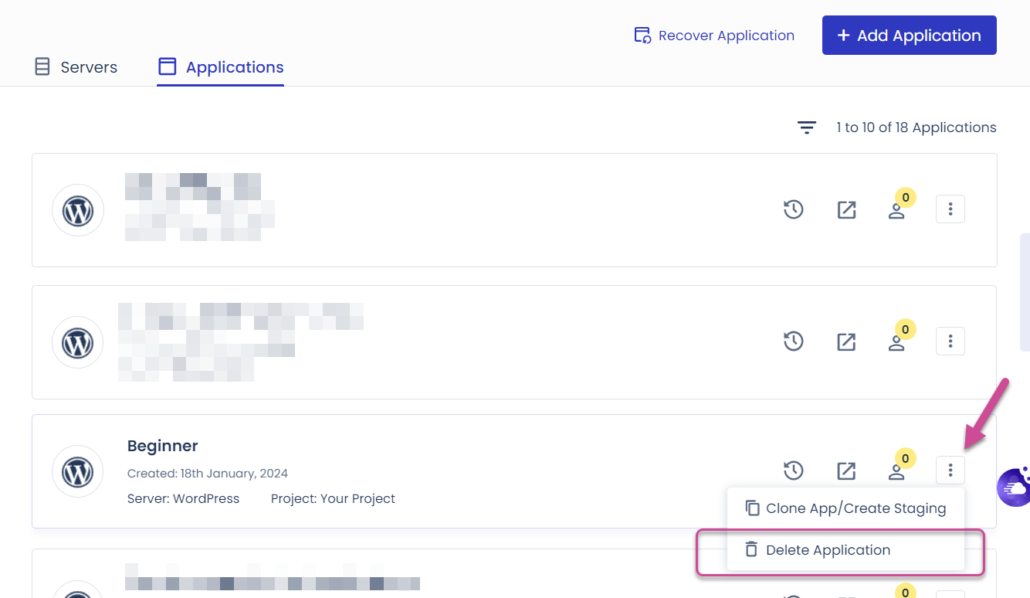Click the history icon in second application card
The height and width of the screenshot is (598, 1030).
point(794,341)
